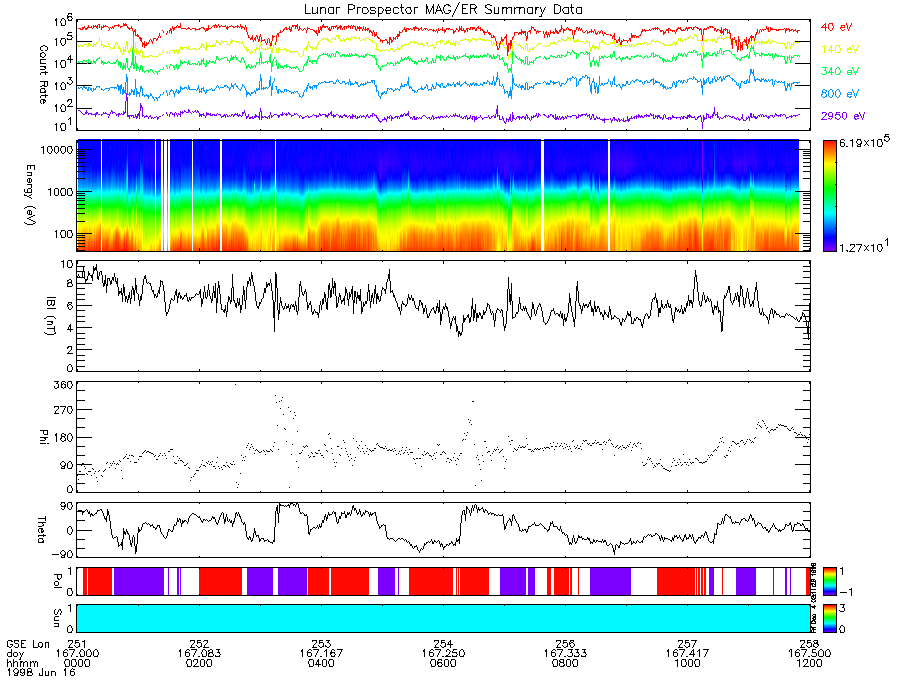Click the time tick label '0600'
Screen dimensions: 900x700
click(x=443, y=663)
